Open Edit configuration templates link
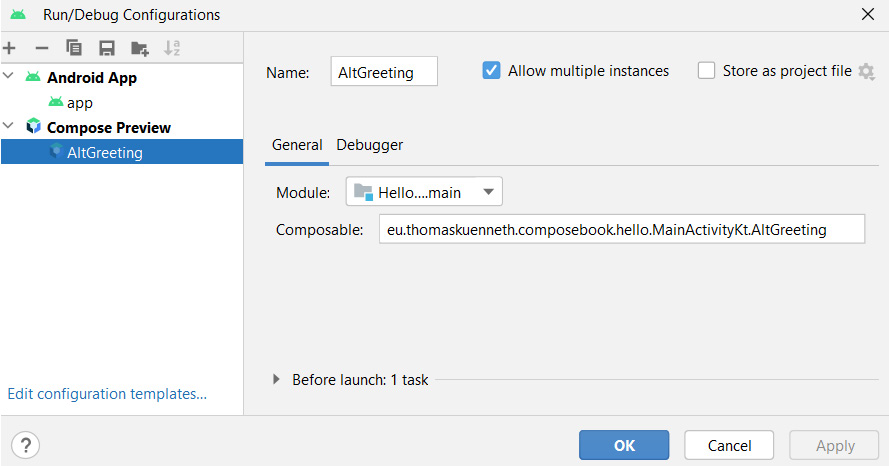Screen dimensions: 889x466 pyautogui.click(x=107, y=393)
